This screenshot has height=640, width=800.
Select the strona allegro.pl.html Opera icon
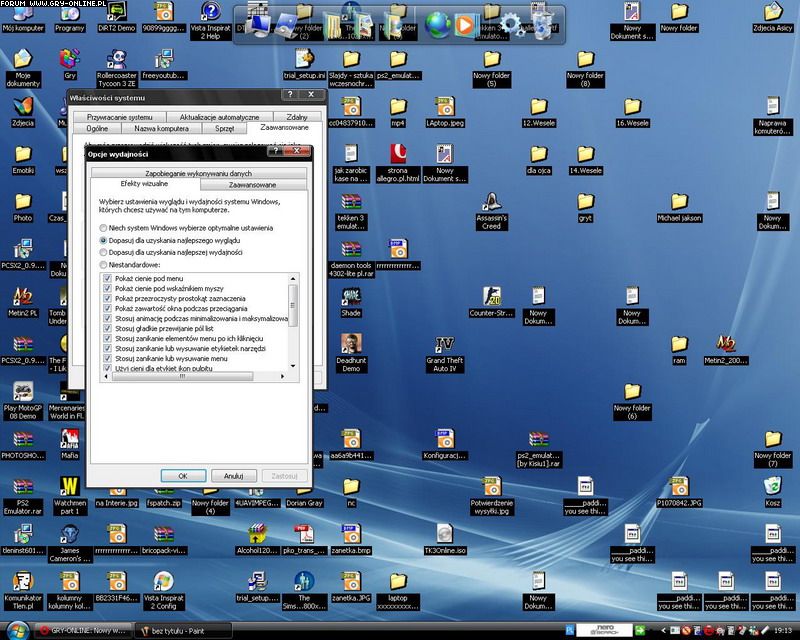click(397, 163)
